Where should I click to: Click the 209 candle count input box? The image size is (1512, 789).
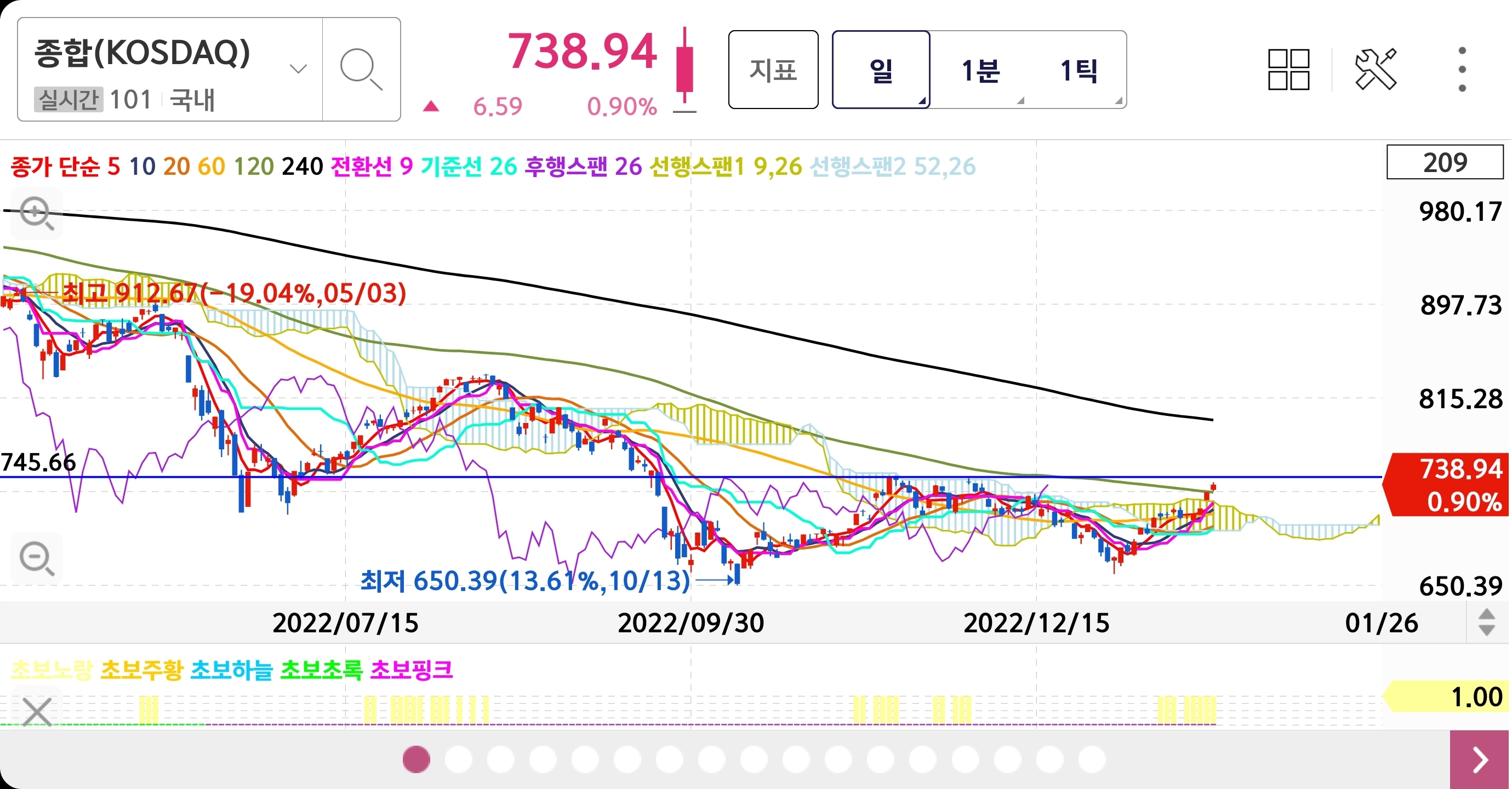(1445, 163)
